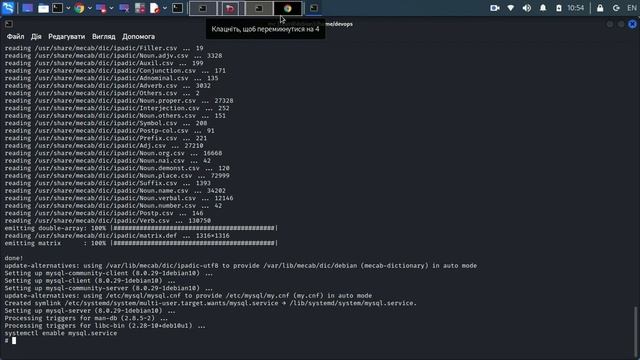640x360 pixels.
Task: Open the Kali applications menu
Action: [8, 8]
